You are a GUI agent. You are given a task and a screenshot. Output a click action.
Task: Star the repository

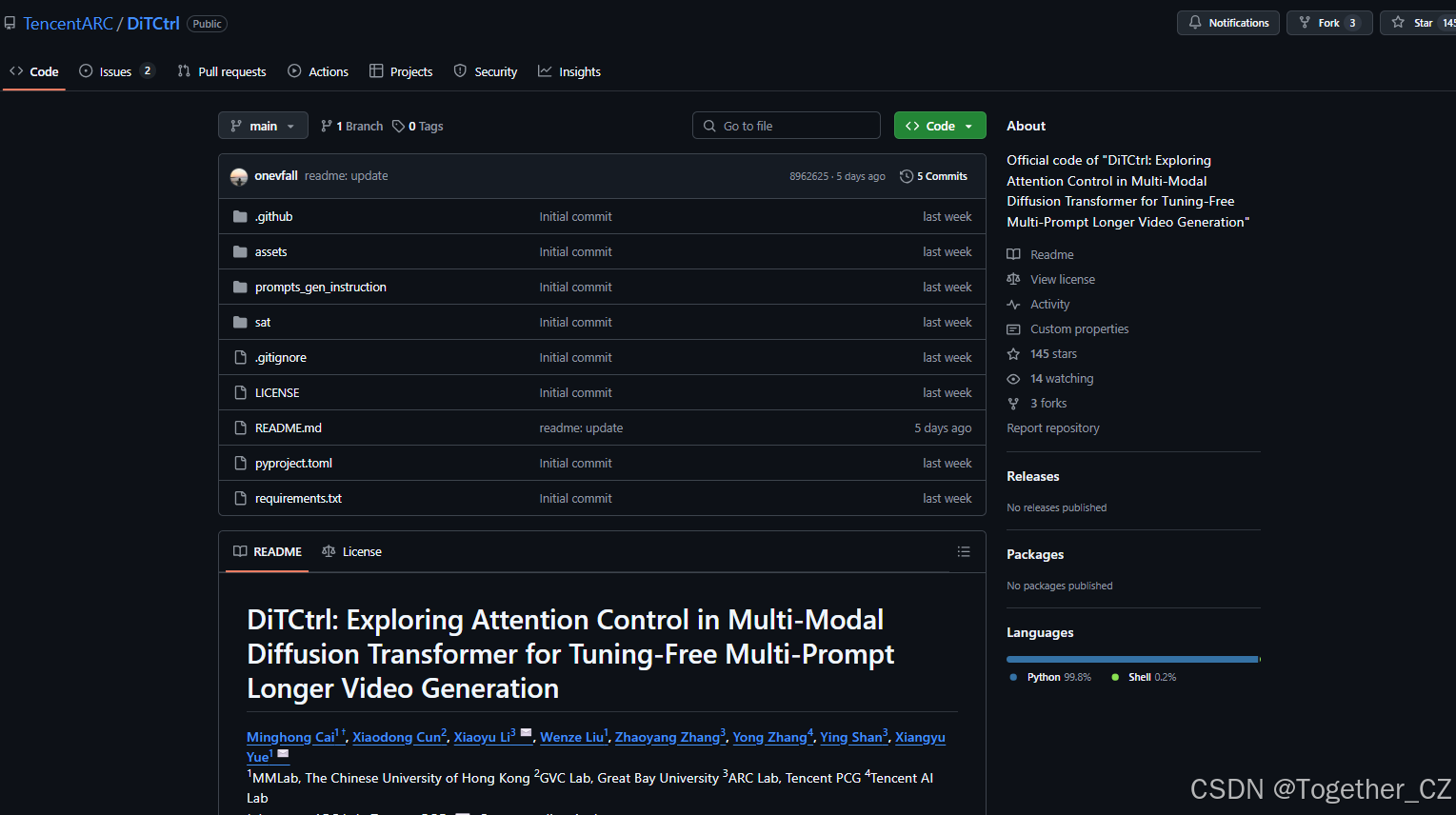point(1418,23)
